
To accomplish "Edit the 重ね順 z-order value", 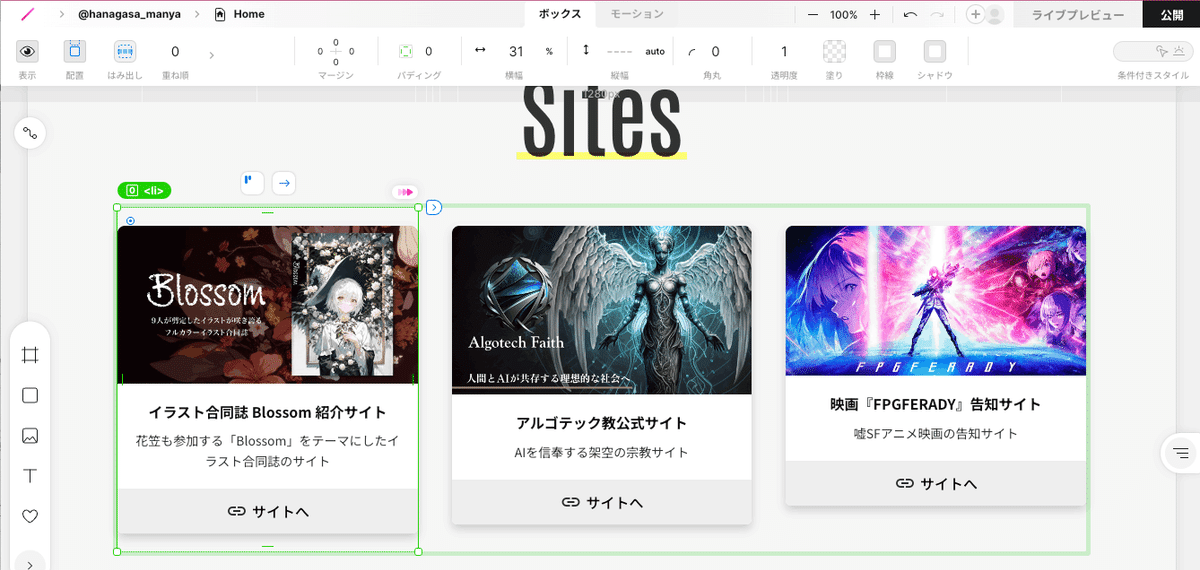I will [175, 51].
